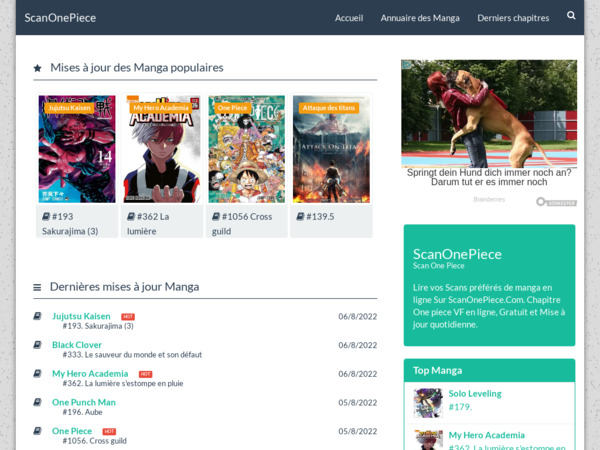Open chapter #1056 Cross guild card link
Screen dimensions: 600x450
click(x=242, y=224)
